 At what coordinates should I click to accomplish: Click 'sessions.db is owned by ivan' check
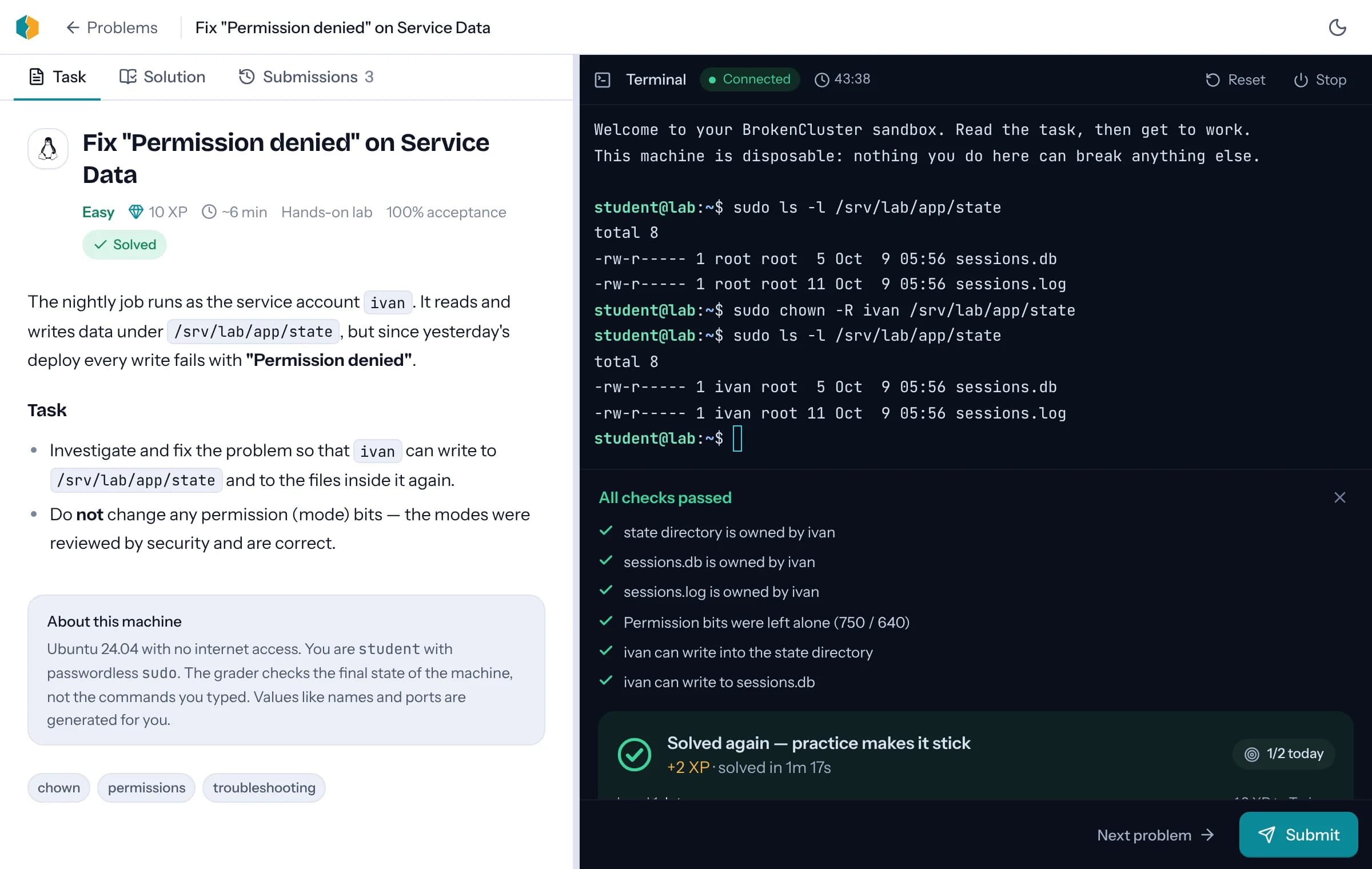pyautogui.click(x=719, y=562)
